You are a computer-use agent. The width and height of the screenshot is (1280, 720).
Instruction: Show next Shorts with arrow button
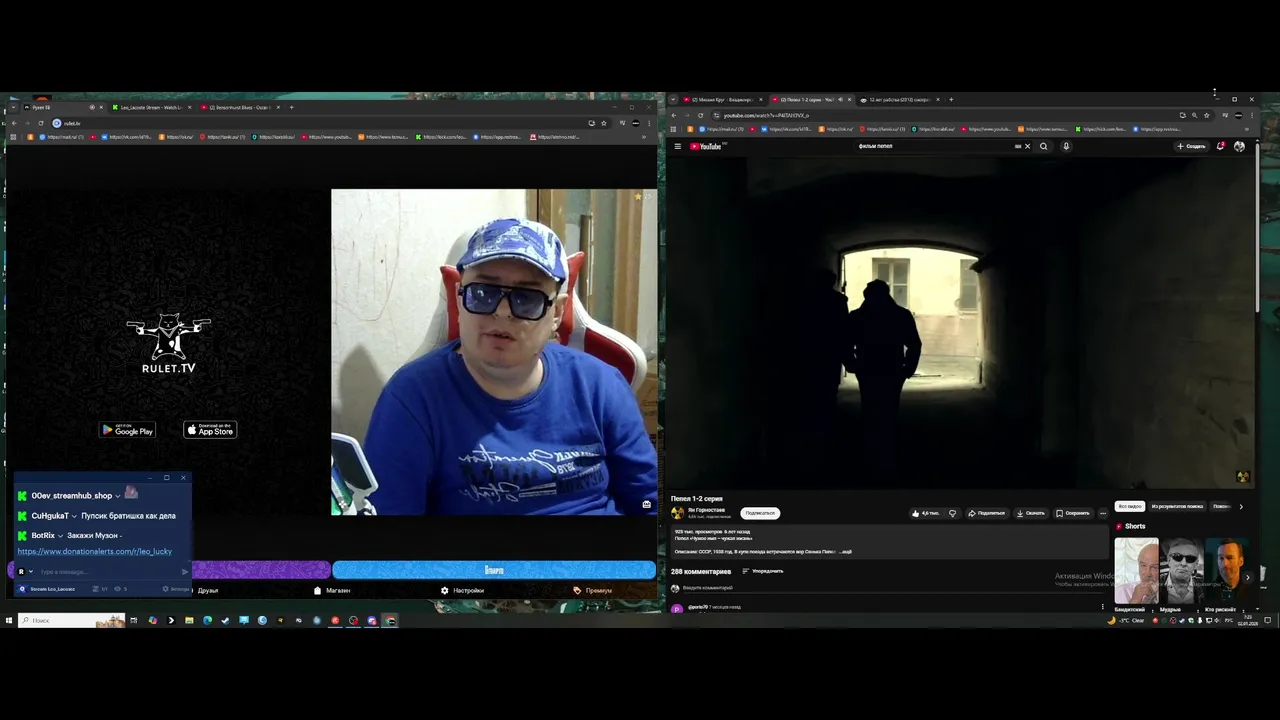[x=1247, y=577]
